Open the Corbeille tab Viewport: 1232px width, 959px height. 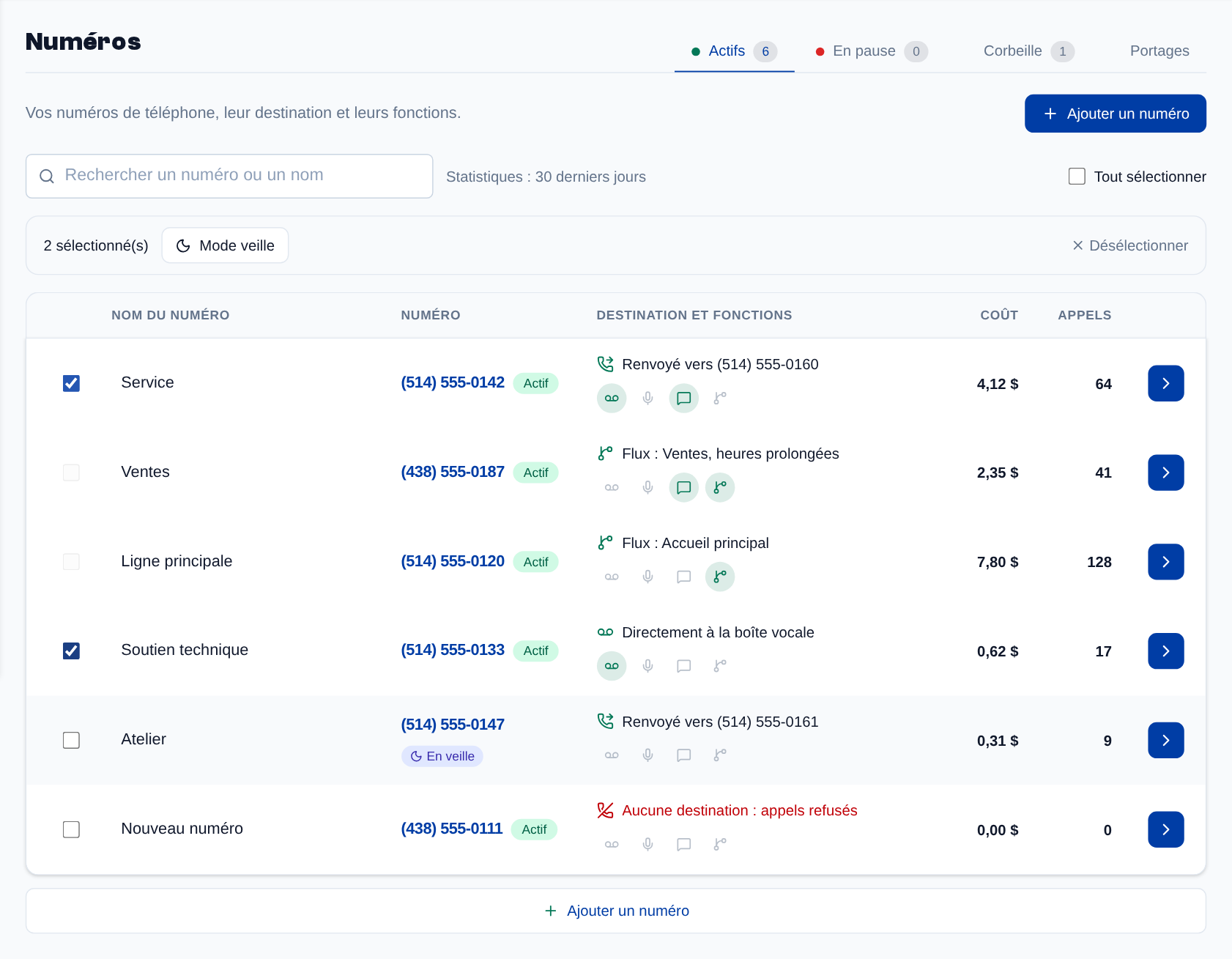(1028, 51)
